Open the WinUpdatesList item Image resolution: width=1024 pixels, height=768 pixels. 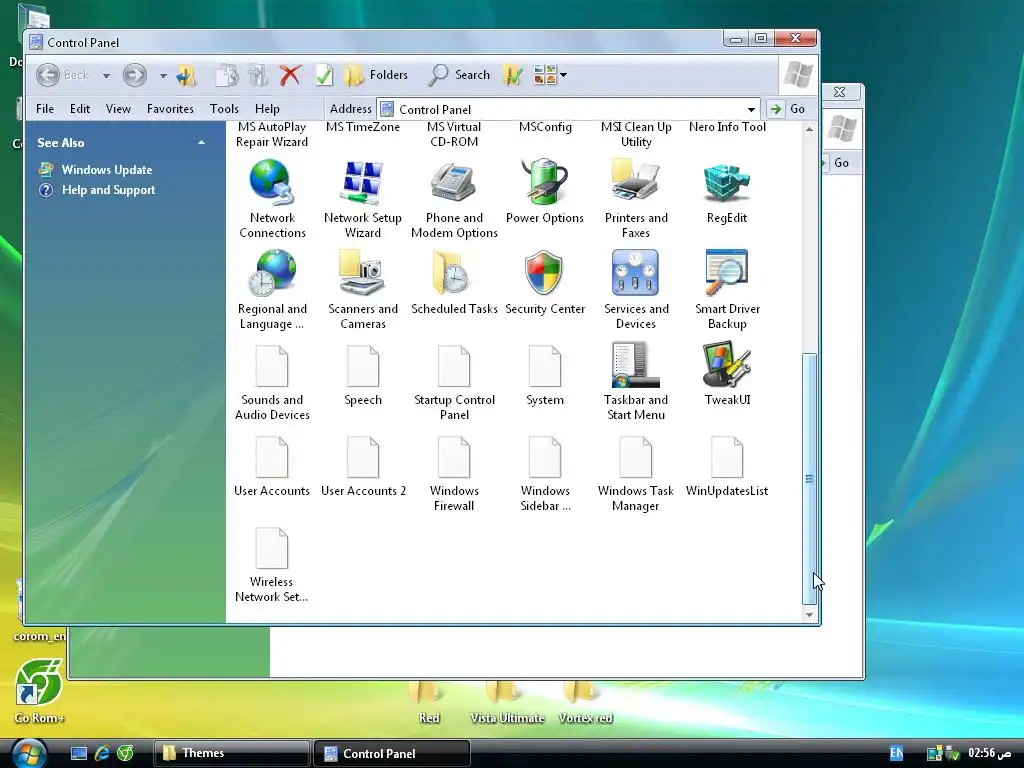pyautogui.click(x=727, y=466)
